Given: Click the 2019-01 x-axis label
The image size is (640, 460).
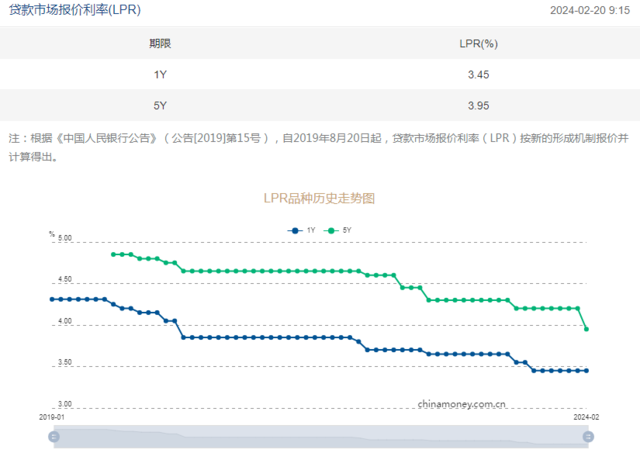Looking at the screenshot, I should tap(52, 415).
